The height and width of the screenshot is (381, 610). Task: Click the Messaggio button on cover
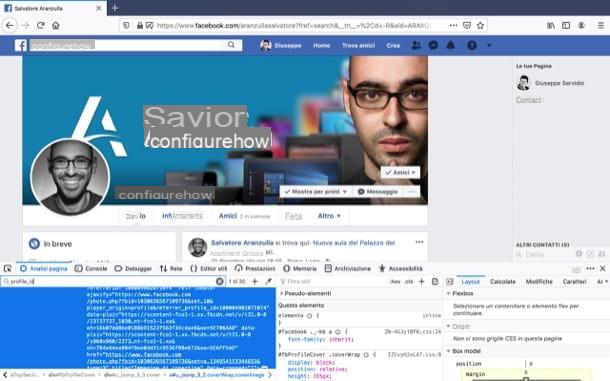pyautogui.click(x=378, y=192)
